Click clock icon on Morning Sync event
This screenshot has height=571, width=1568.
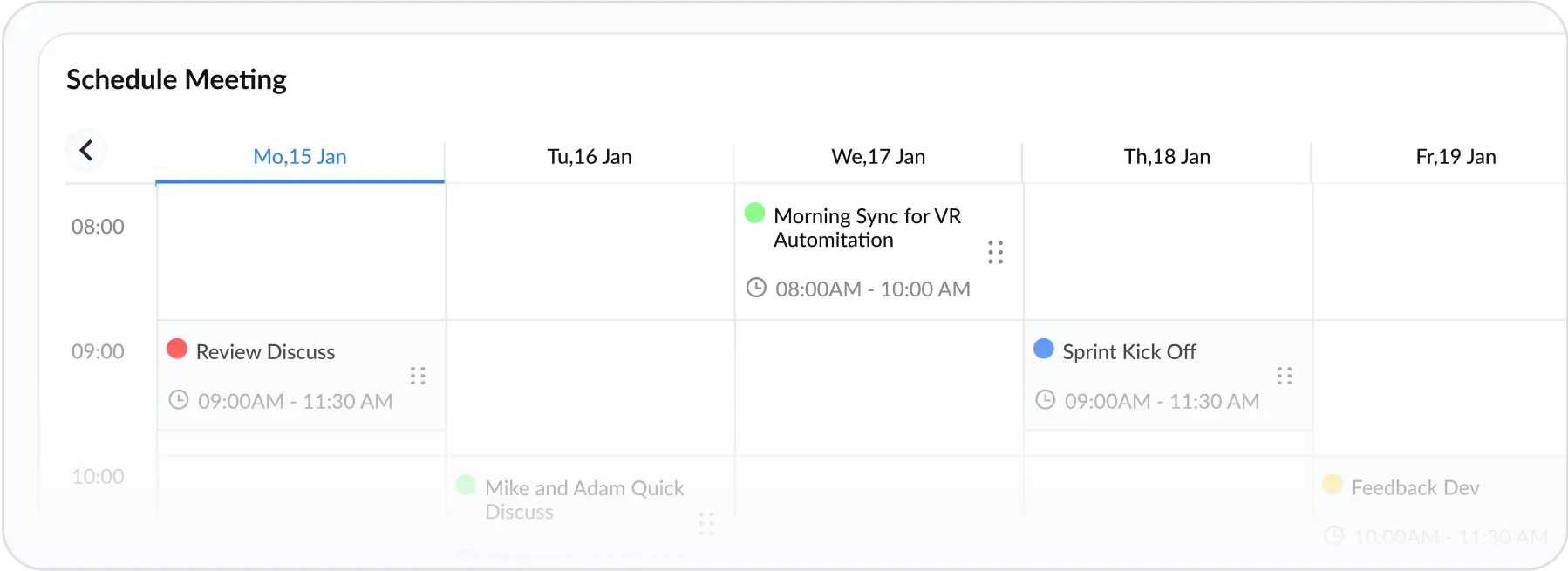pyautogui.click(x=756, y=288)
